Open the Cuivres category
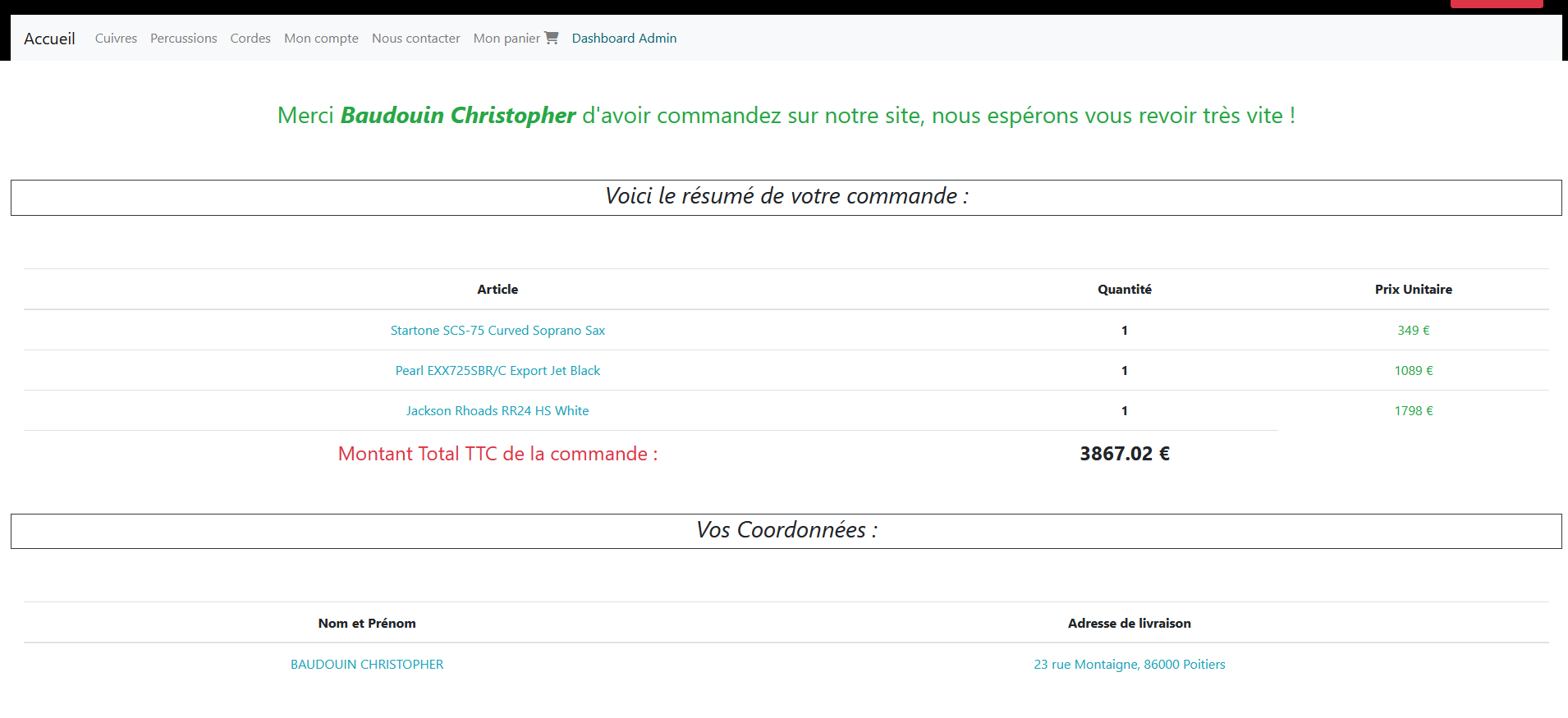The image size is (1568, 718). click(116, 39)
